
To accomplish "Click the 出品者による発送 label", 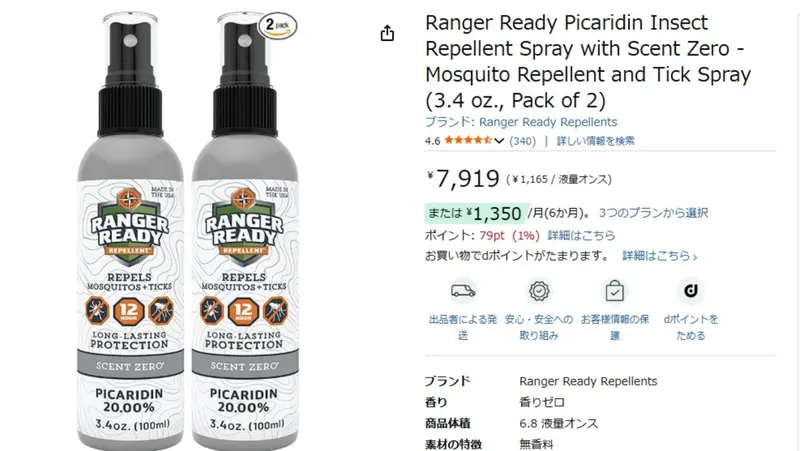I will [x=463, y=327].
